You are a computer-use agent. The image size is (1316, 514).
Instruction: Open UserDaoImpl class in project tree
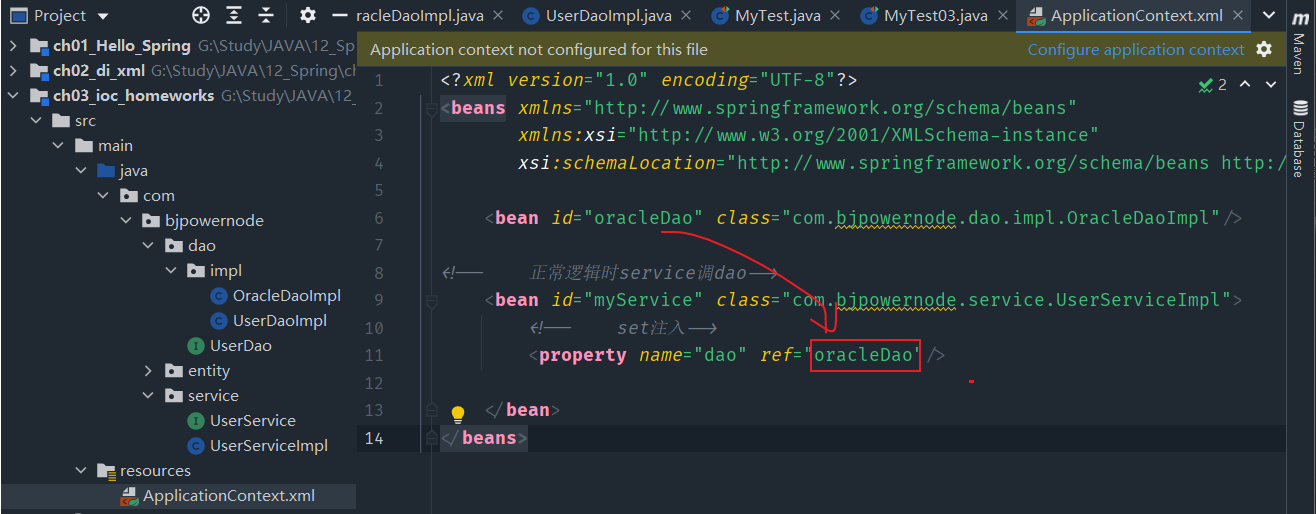point(280,321)
